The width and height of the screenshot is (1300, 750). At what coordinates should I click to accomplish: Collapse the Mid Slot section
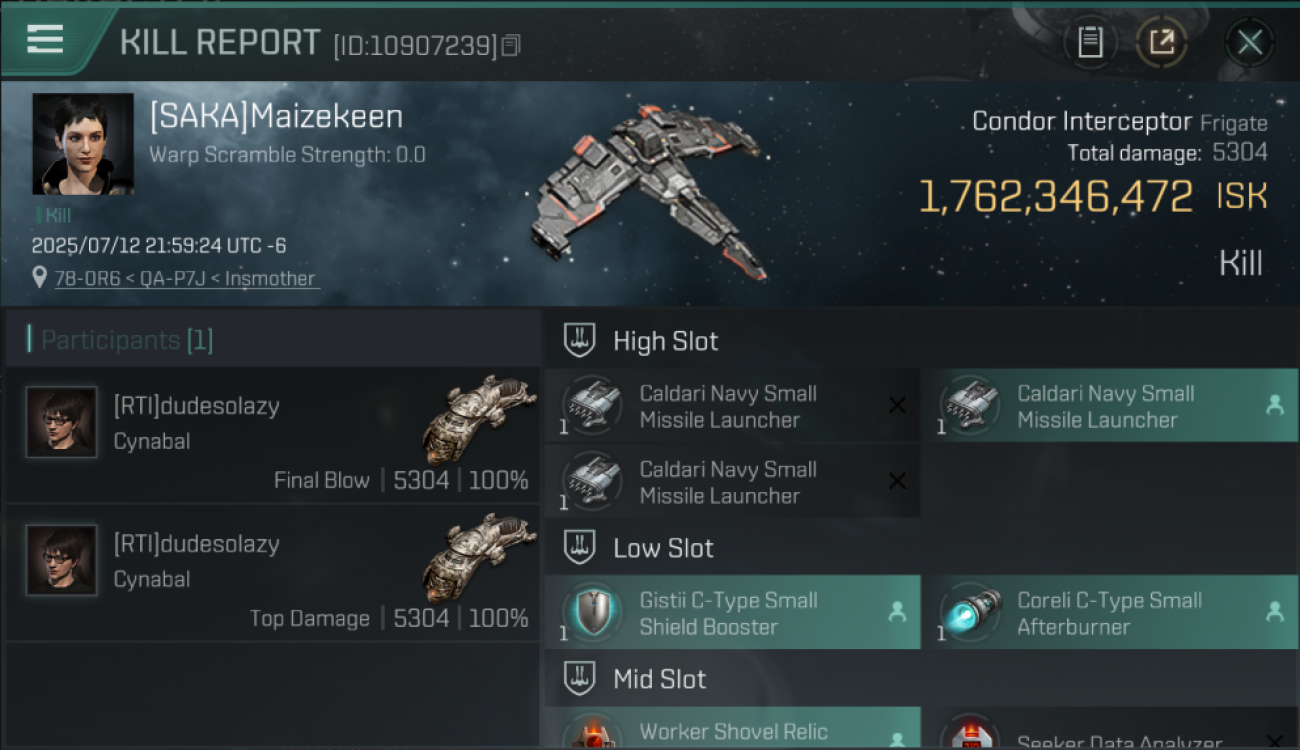(x=580, y=679)
